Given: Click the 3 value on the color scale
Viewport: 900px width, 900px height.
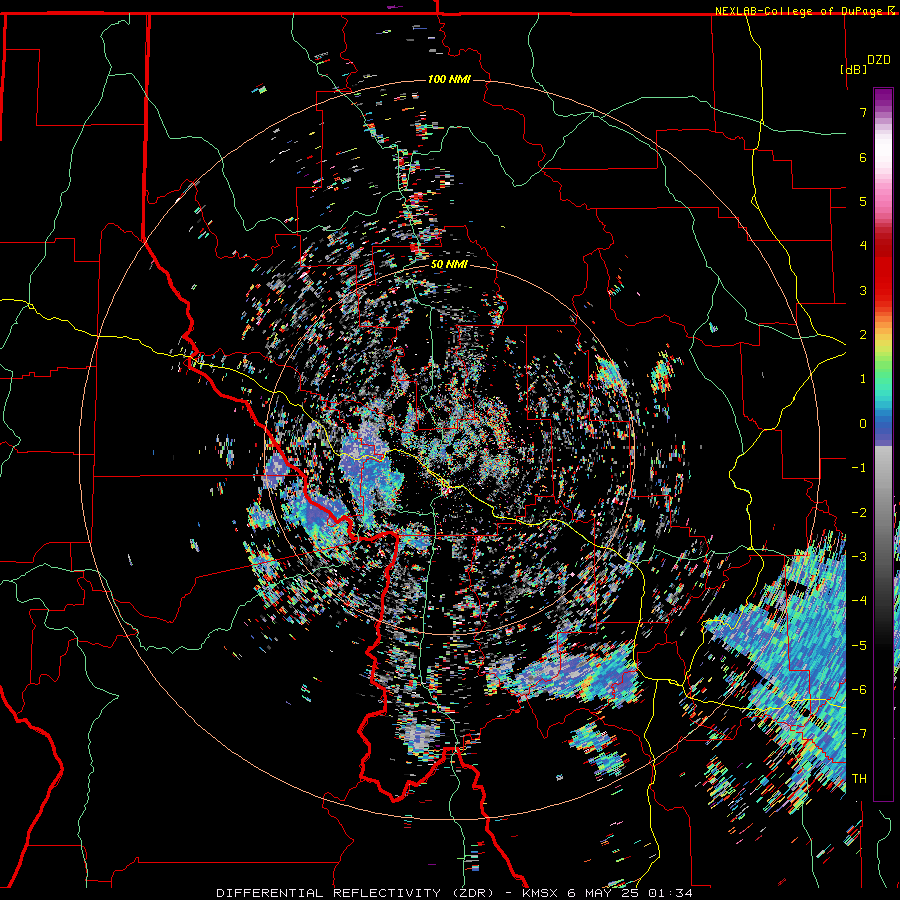Looking at the screenshot, I should tap(863, 290).
